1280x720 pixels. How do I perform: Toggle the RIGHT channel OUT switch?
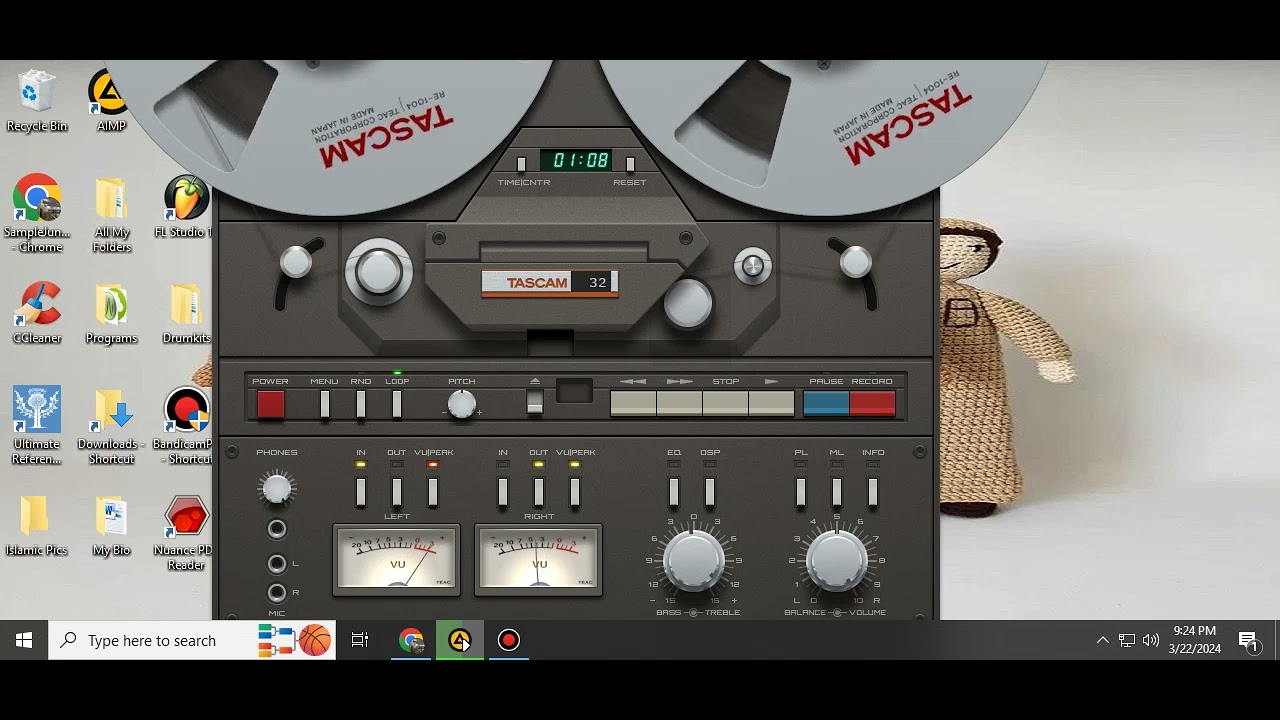539,492
